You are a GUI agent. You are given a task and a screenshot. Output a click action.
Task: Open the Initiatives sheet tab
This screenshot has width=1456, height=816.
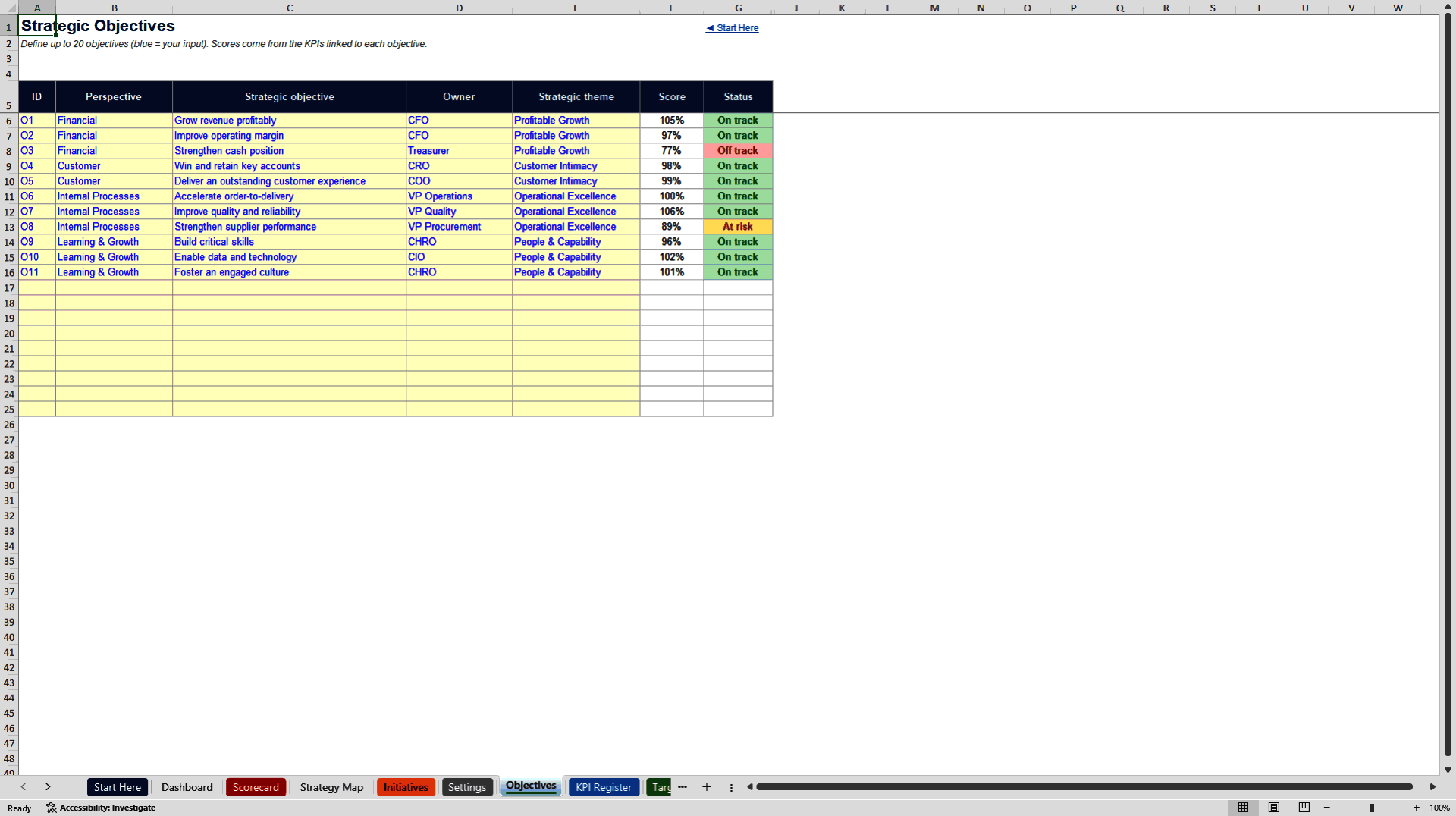pos(406,787)
